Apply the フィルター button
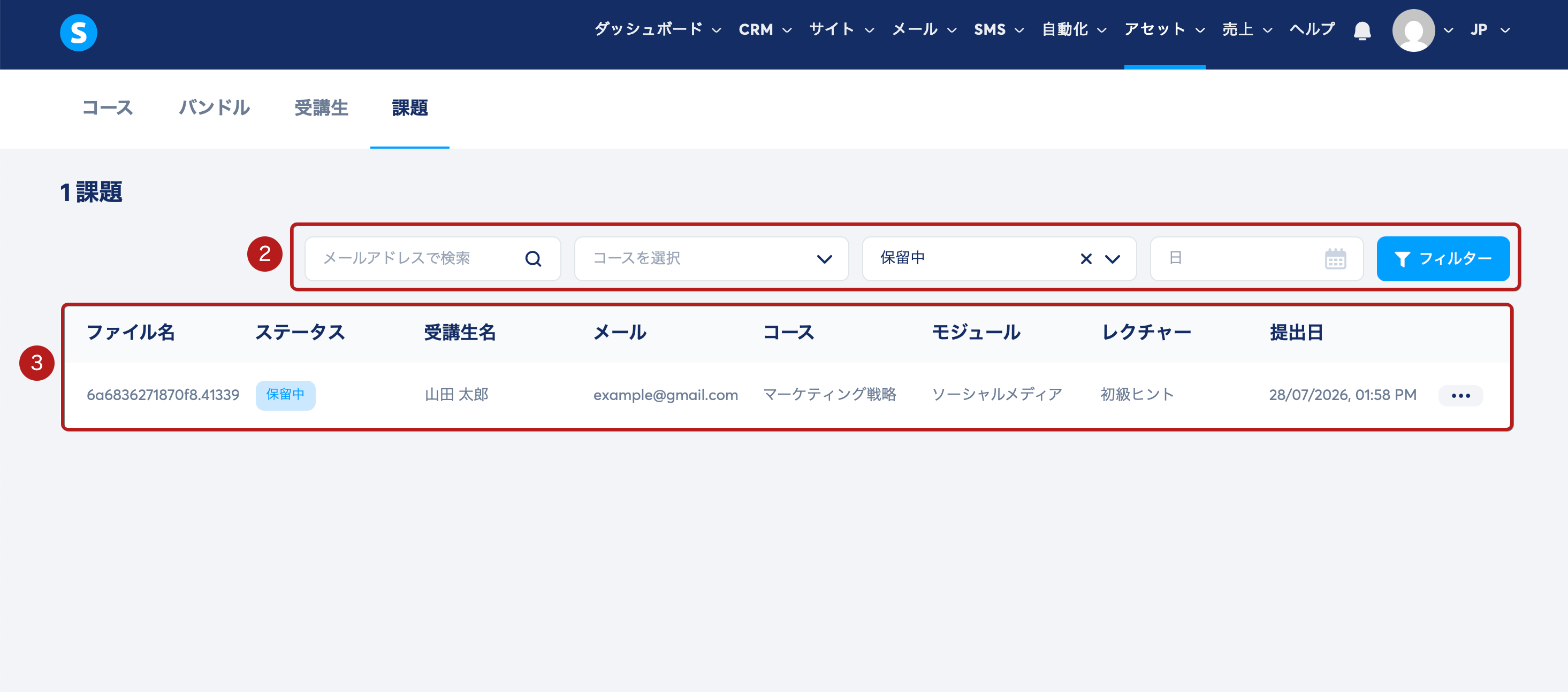Viewport: 1568px width, 692px height. pos(1443,259)
